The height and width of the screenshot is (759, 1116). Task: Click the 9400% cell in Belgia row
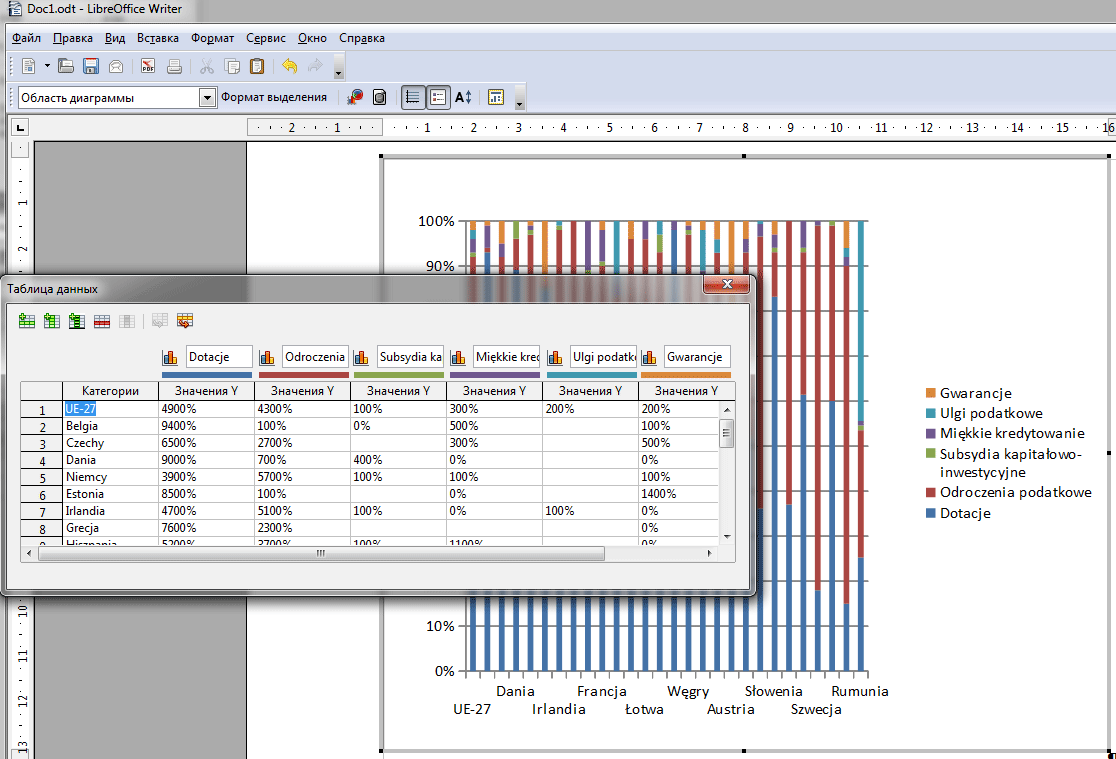point(206,426)
